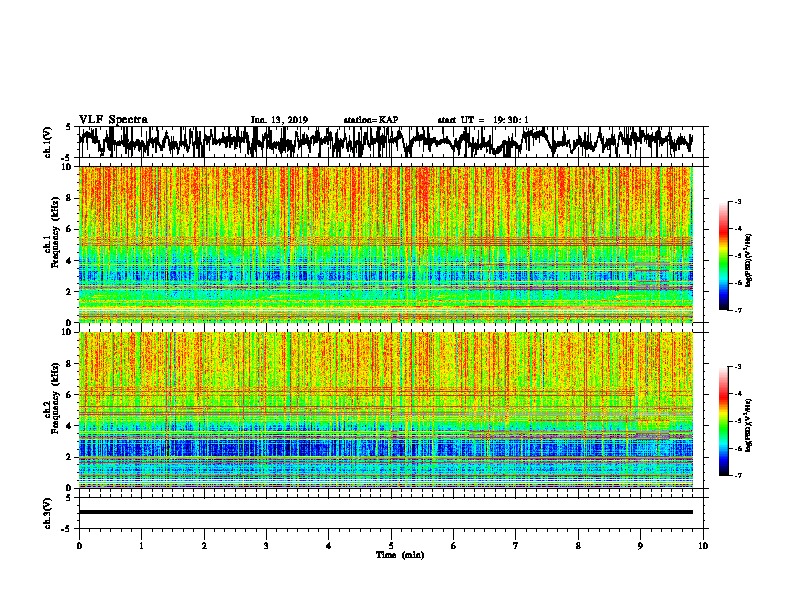
Task: Click the time axis tick label "3"
Action: click(x=267, y=546)
